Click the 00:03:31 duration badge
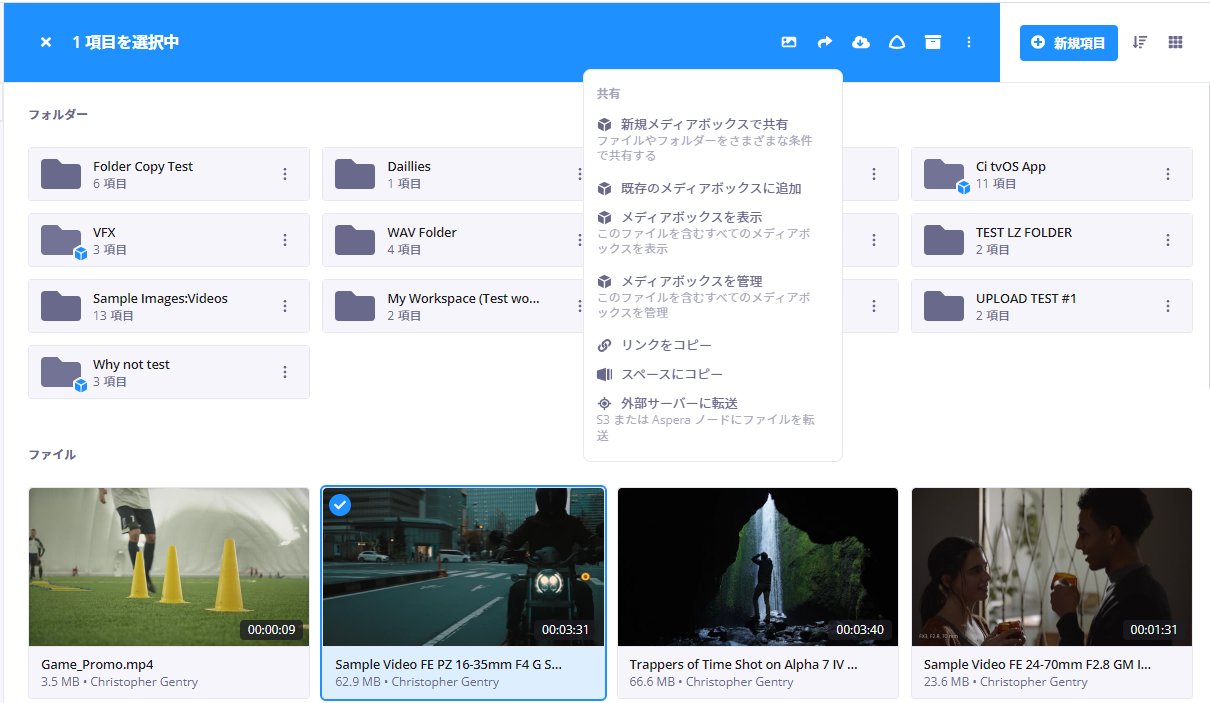The width and height of the screenshot is (1210, 703). tap(565, 630)
